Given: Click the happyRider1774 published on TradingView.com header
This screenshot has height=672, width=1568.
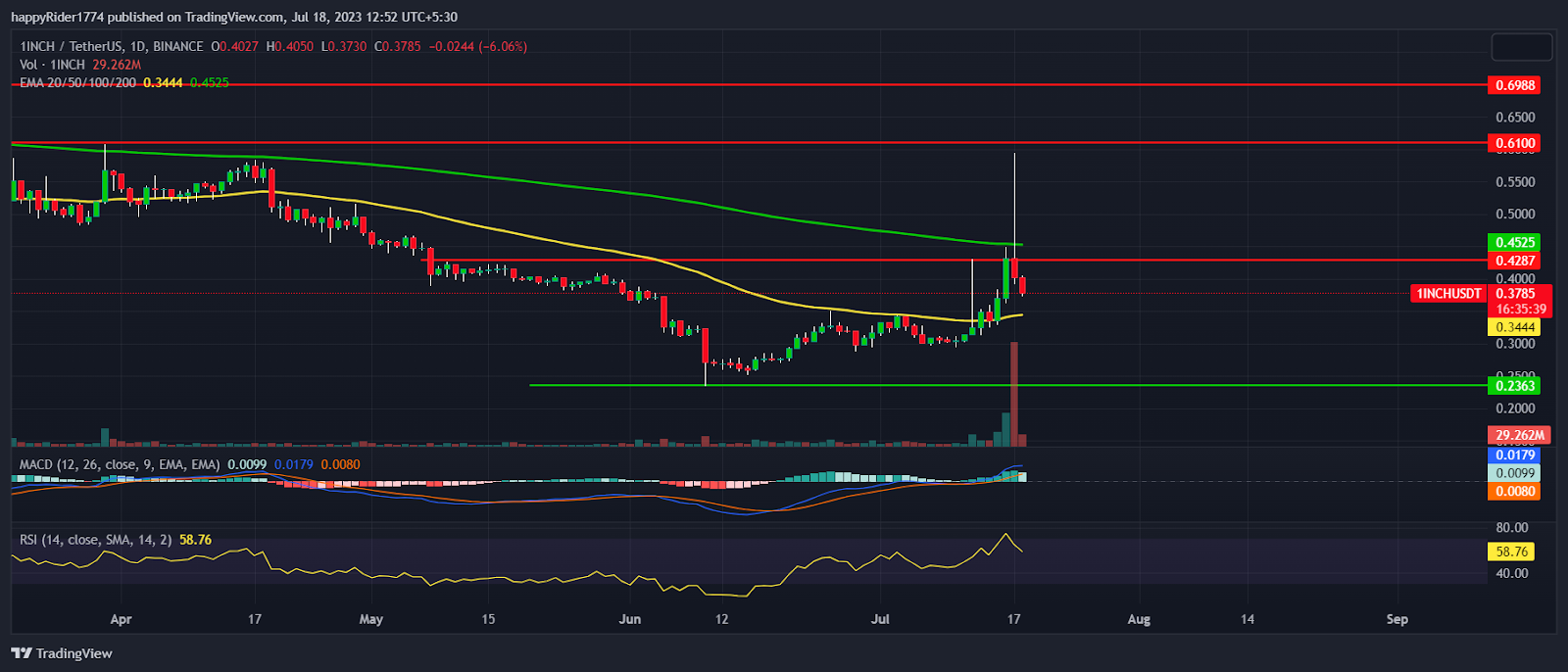Looking at the screenshot, I should (x=234, y=17).
